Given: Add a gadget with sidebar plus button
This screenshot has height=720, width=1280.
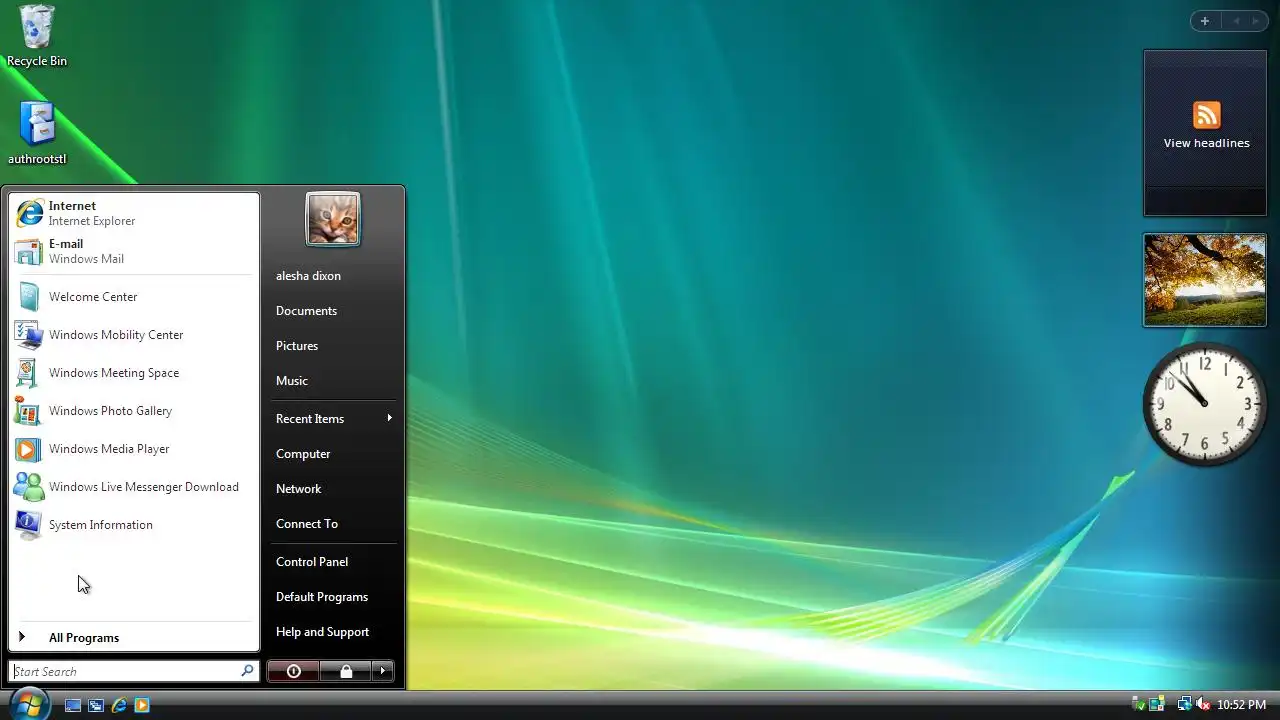Looking at the screenshot, I should point(1205,21).
